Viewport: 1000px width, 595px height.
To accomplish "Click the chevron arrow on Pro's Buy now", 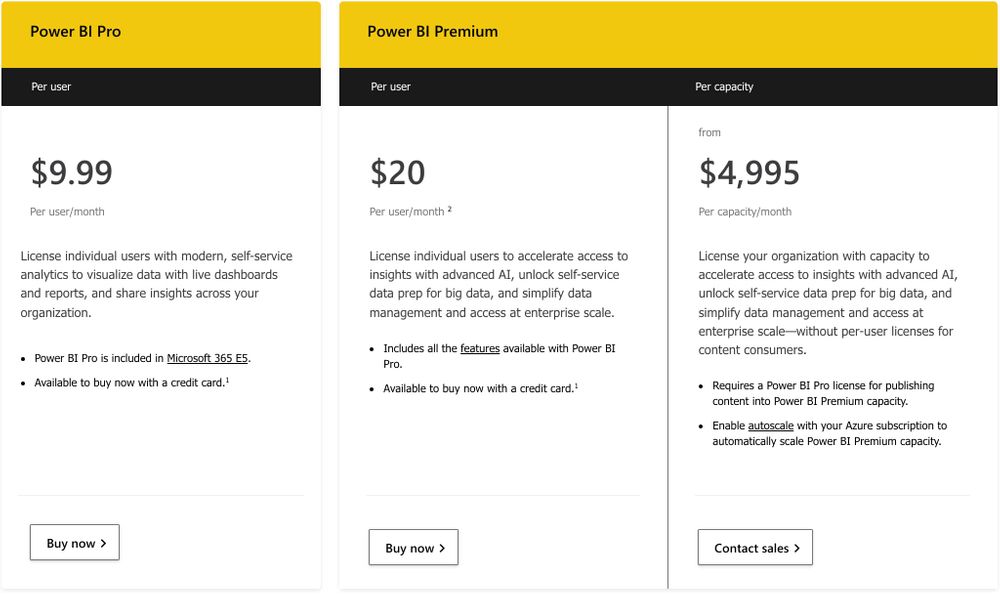I will click(x=103, y=543).
